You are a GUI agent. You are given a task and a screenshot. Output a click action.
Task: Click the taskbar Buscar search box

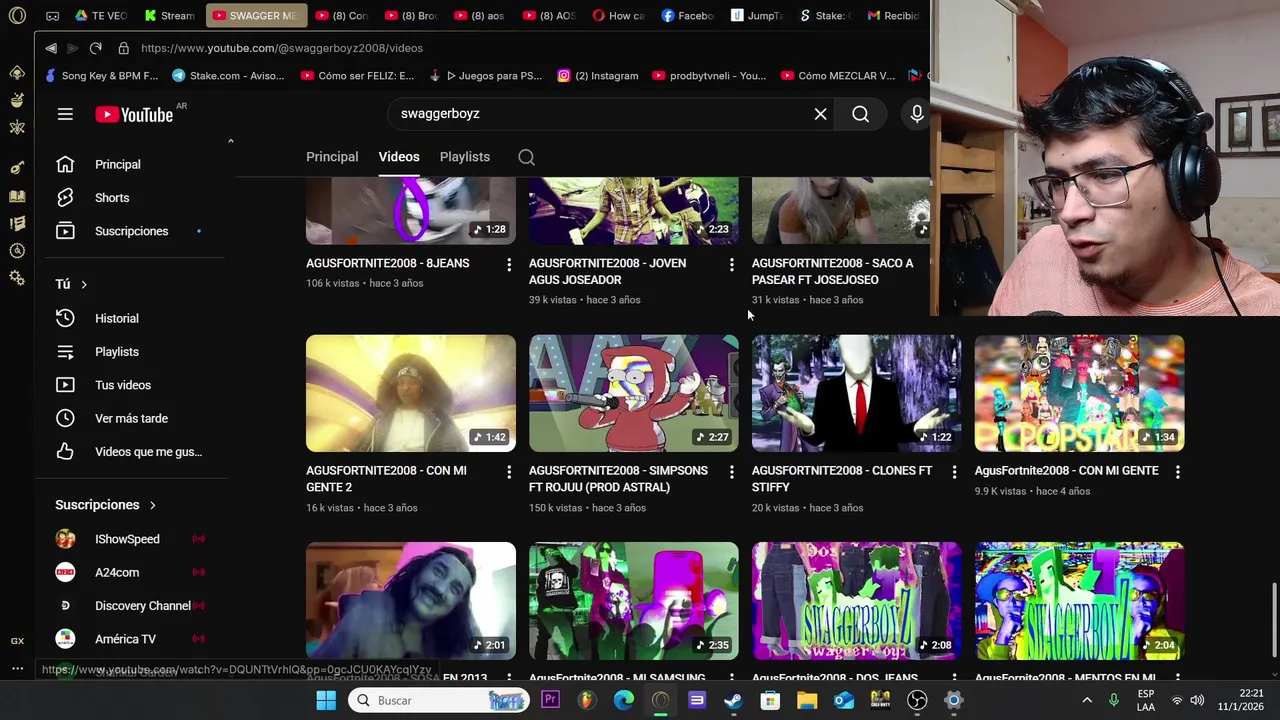pos(440,700)
